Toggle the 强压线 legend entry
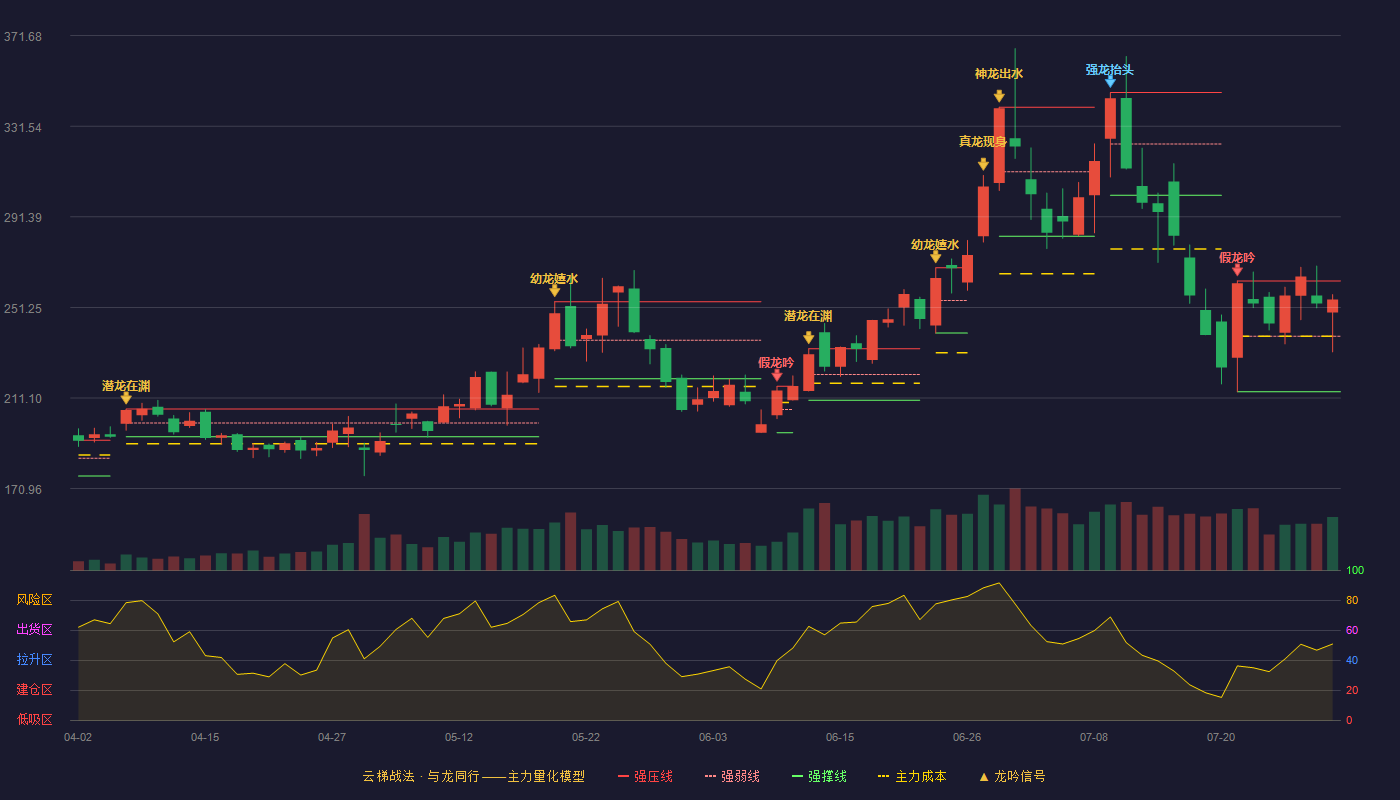This screenshot has height=800, width=1400. click(645, 776)
